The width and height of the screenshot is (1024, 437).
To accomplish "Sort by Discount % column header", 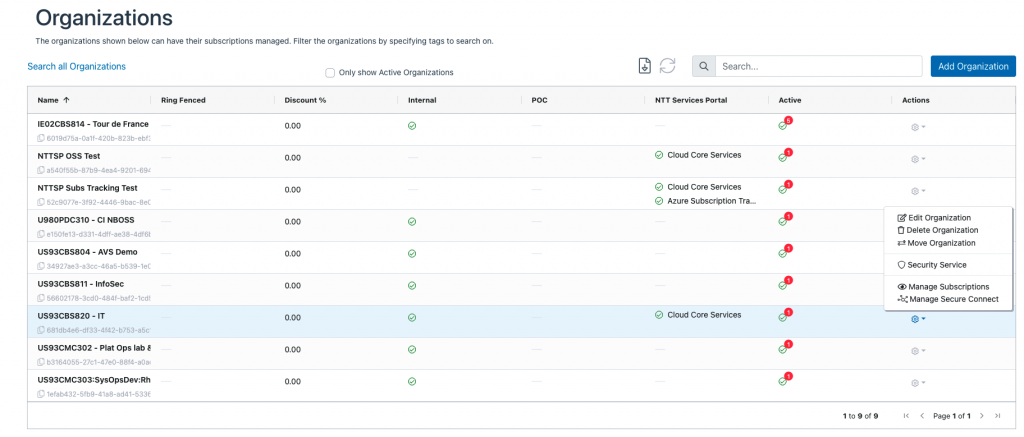I will [305, 100].
